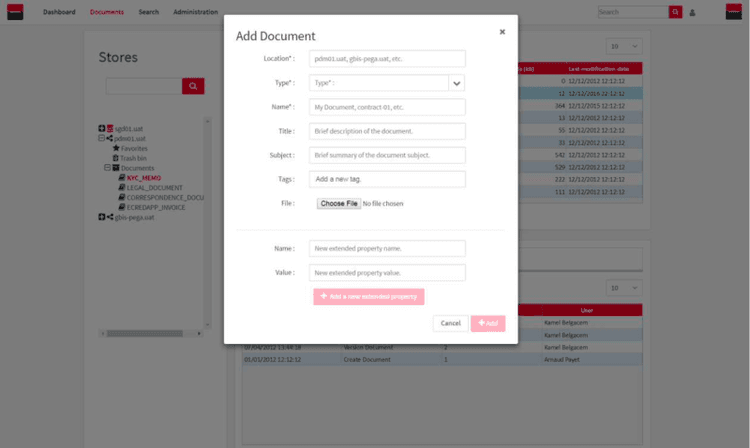The width and height of the screenshot is (750, 448).
Task: Select sgd01.uat in the tree
Action: tap(129, 129)
